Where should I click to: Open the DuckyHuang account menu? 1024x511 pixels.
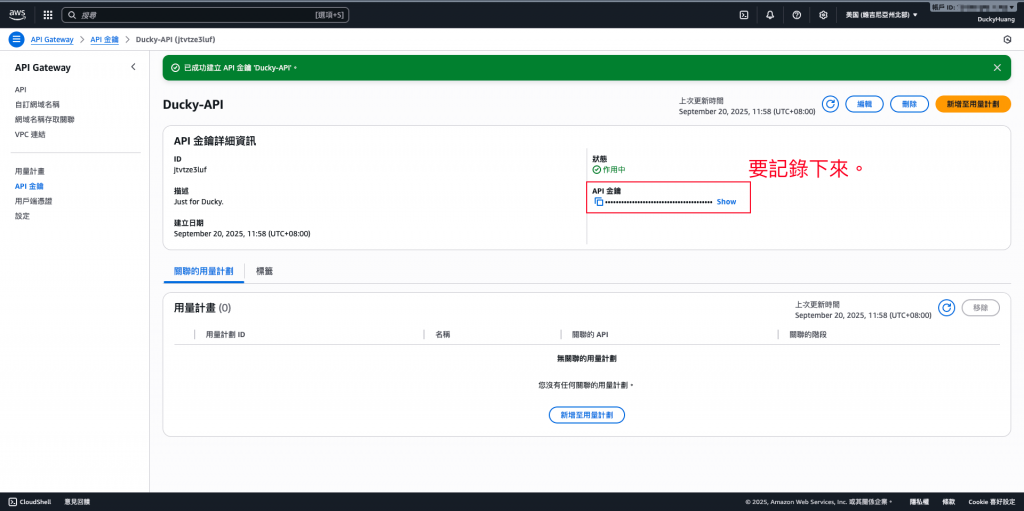click(995, 20)
